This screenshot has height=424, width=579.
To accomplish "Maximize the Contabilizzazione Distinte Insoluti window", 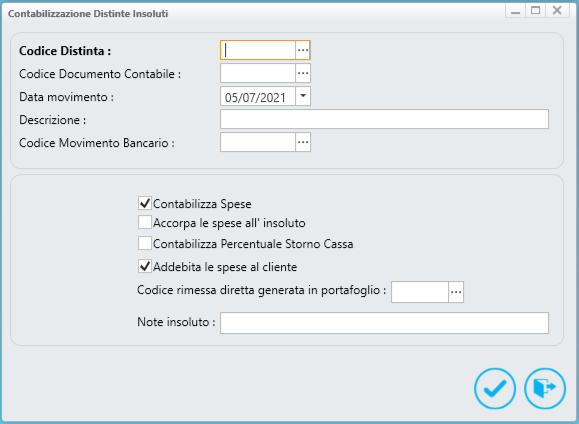I will (x=536, y=11).
